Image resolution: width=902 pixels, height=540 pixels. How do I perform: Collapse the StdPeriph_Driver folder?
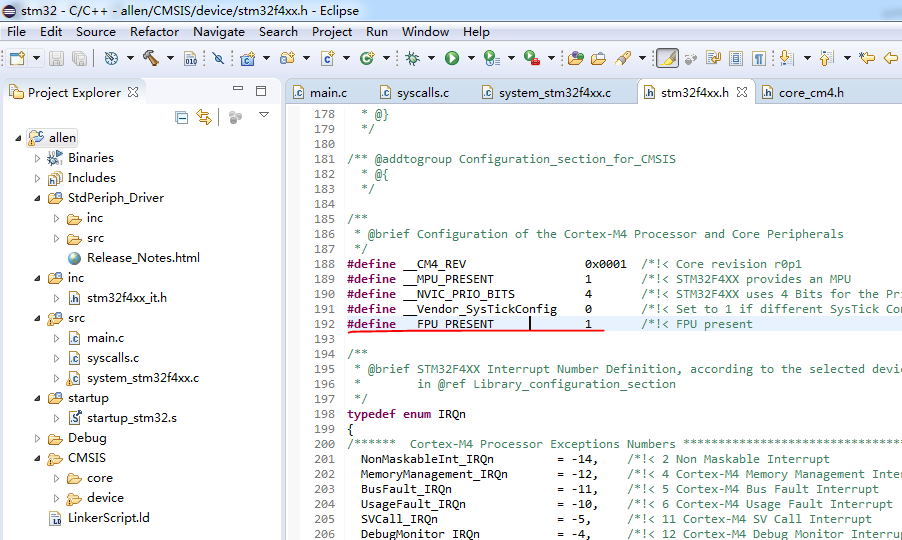37,198
